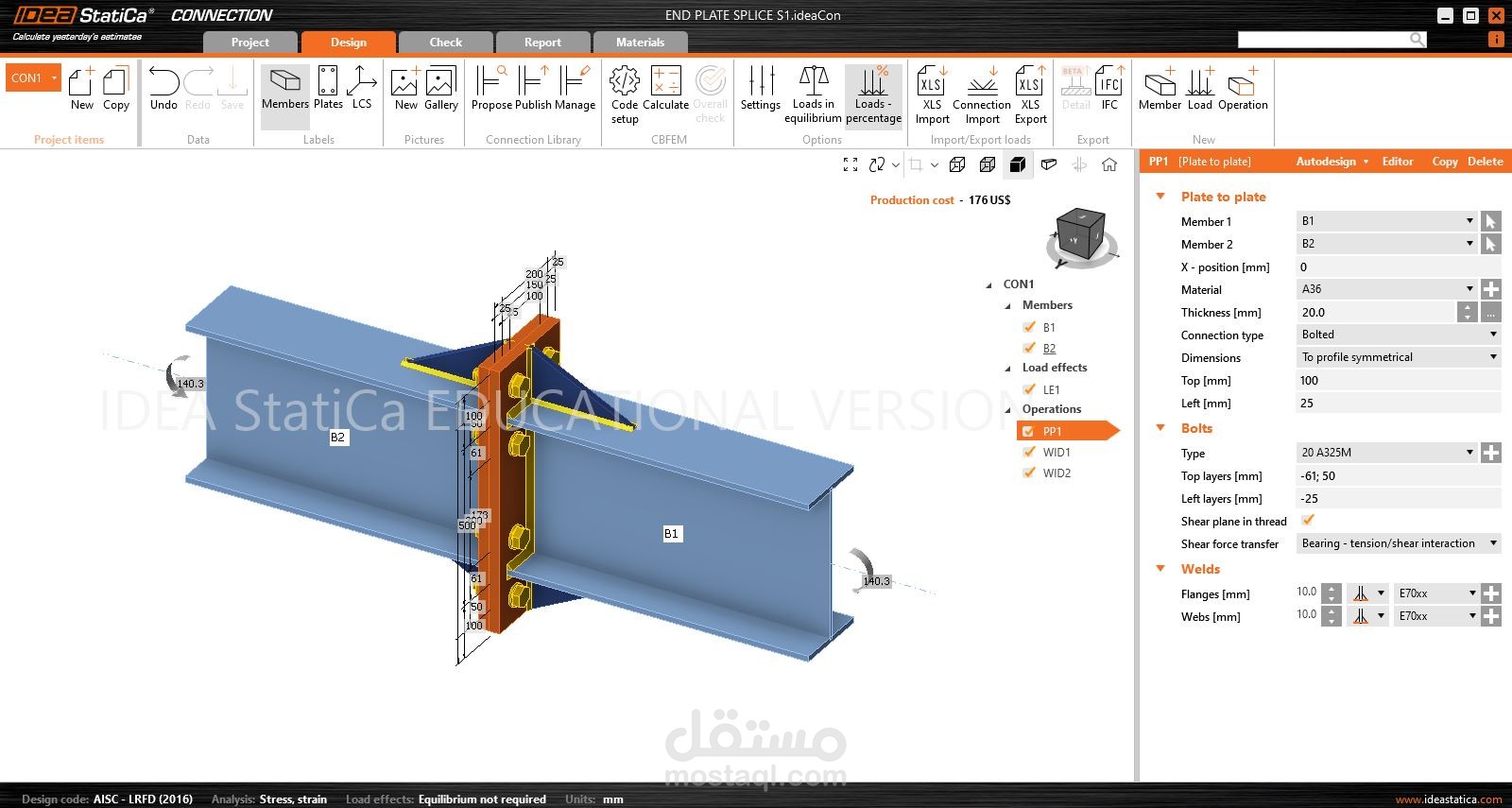Delete the PP1 operation
Viewport: 1512px width, 808px height.
click(1485, 162)
